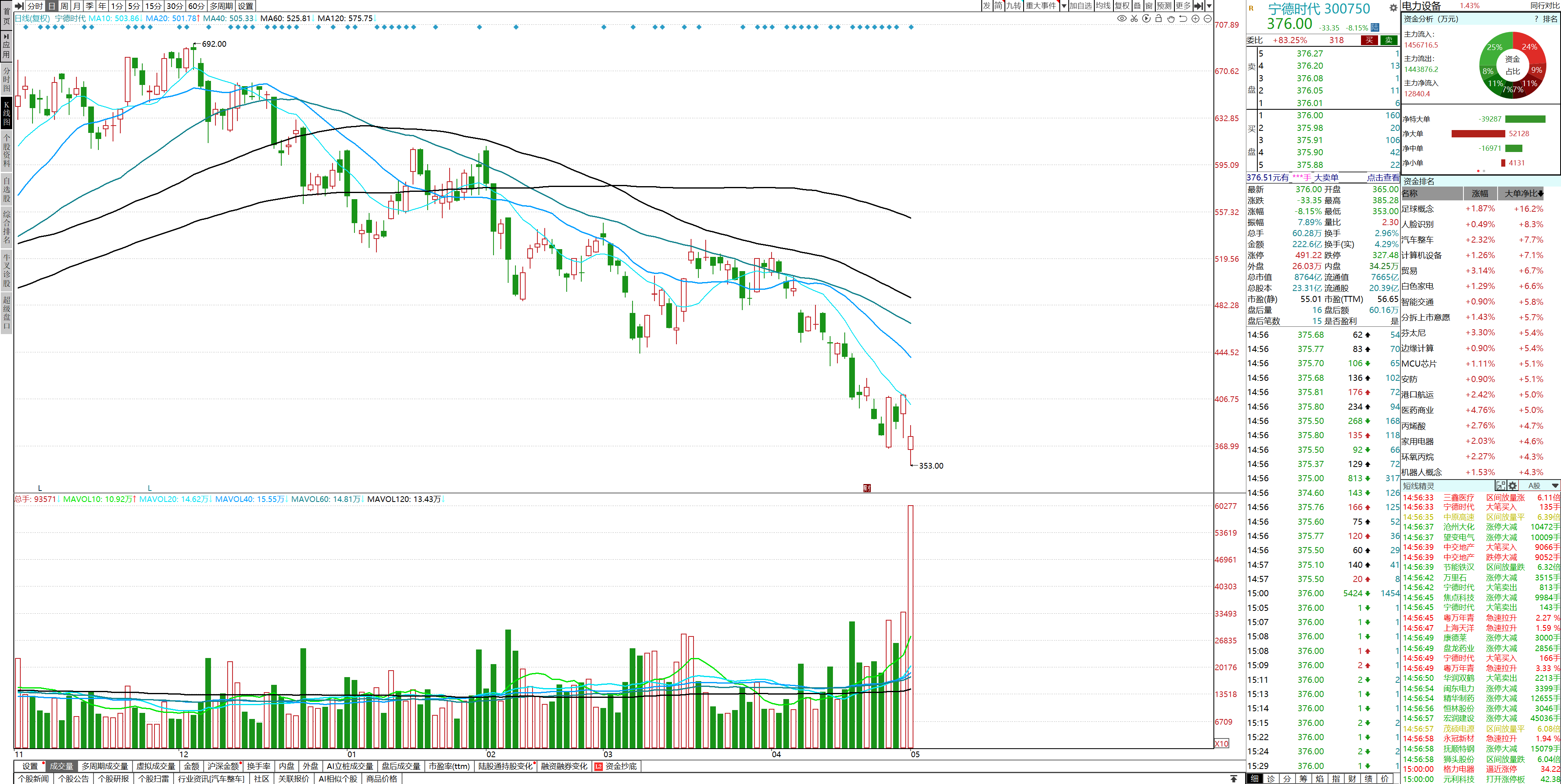Zoom in with the plus circle icon
This screenshot has height=784, width=1561.
[1196, 19]
